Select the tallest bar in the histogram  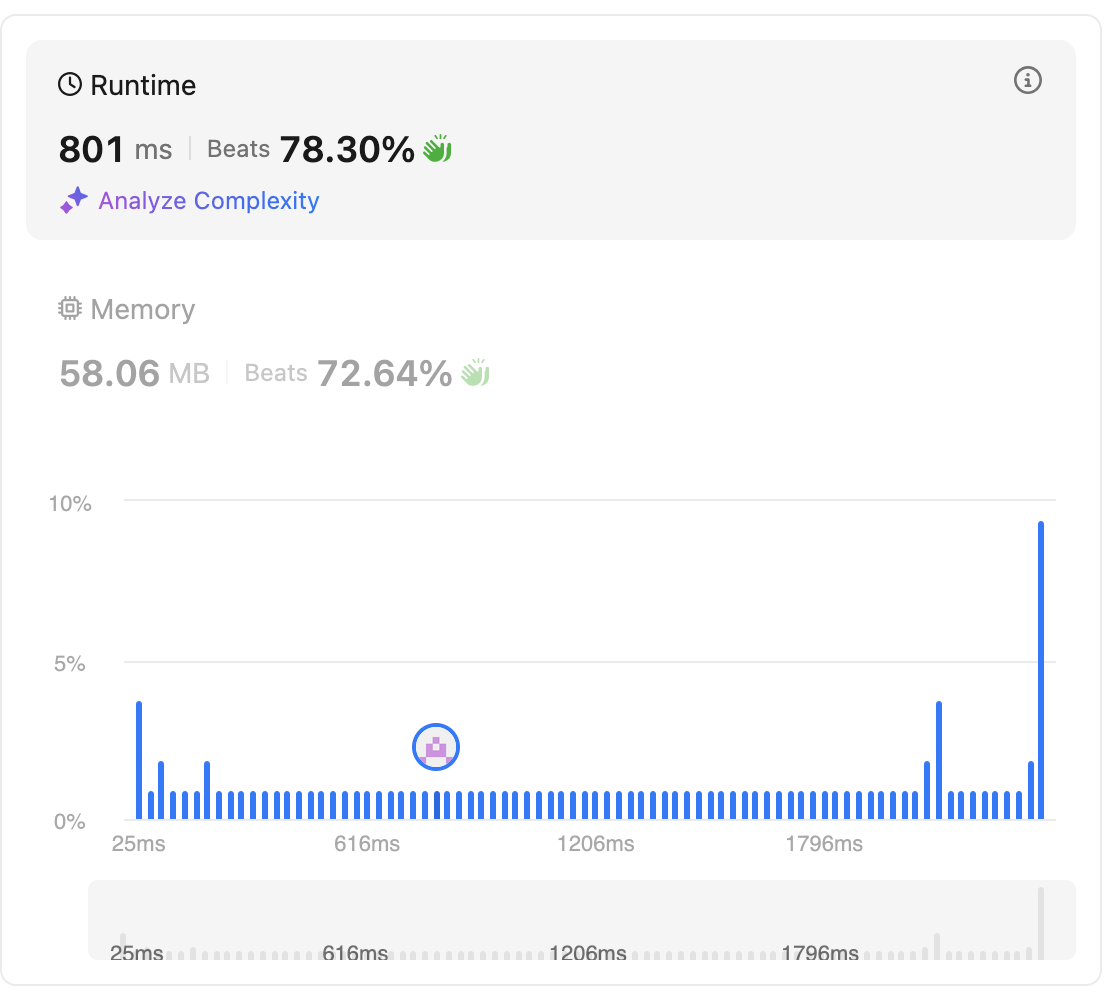pyautogui.click(x=1041, y=670)
